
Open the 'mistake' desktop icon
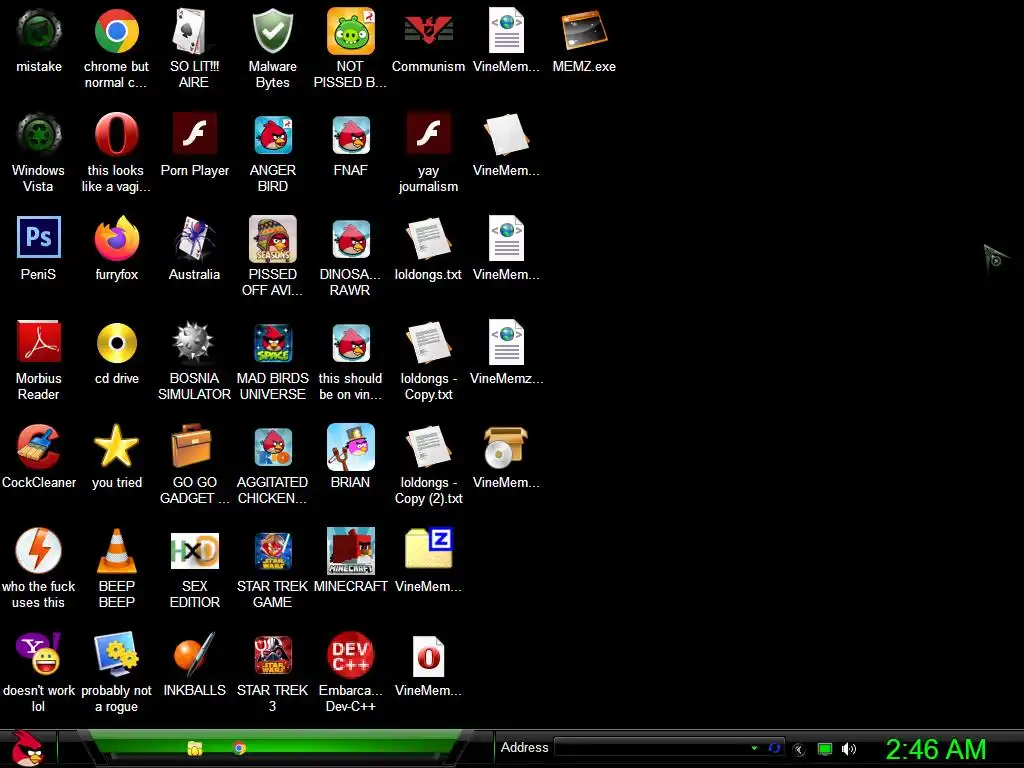(39, 31)
